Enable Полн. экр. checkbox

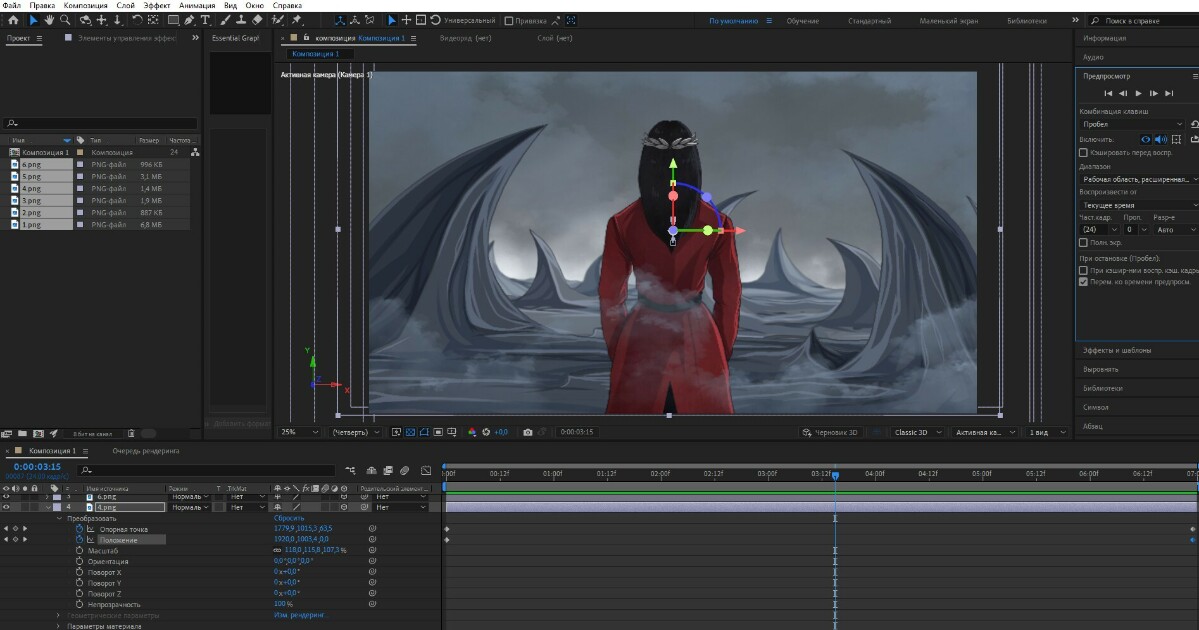(1083, 242)
